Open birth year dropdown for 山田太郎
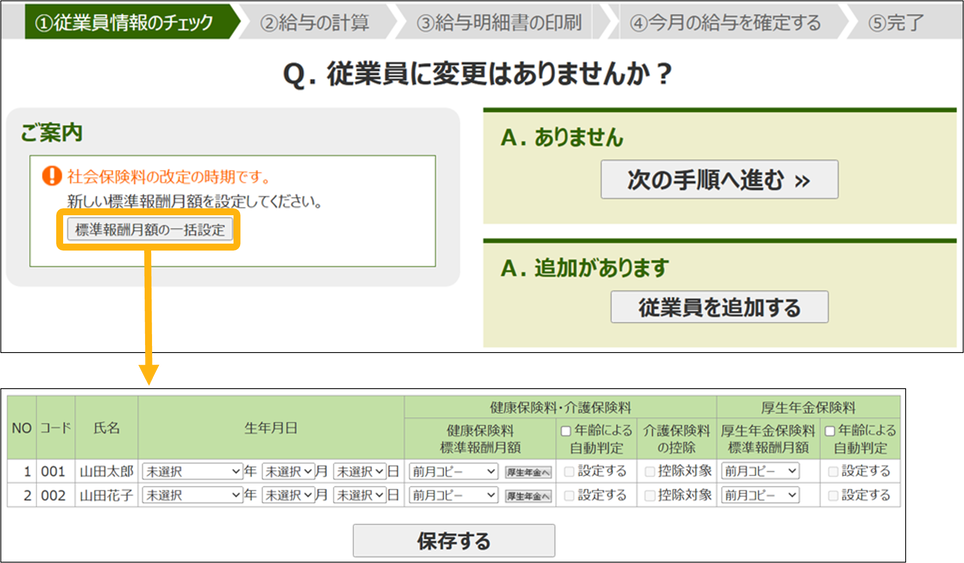Image resolution: width=964 pixels, height=563 pixels. click(x=192, y=471)
